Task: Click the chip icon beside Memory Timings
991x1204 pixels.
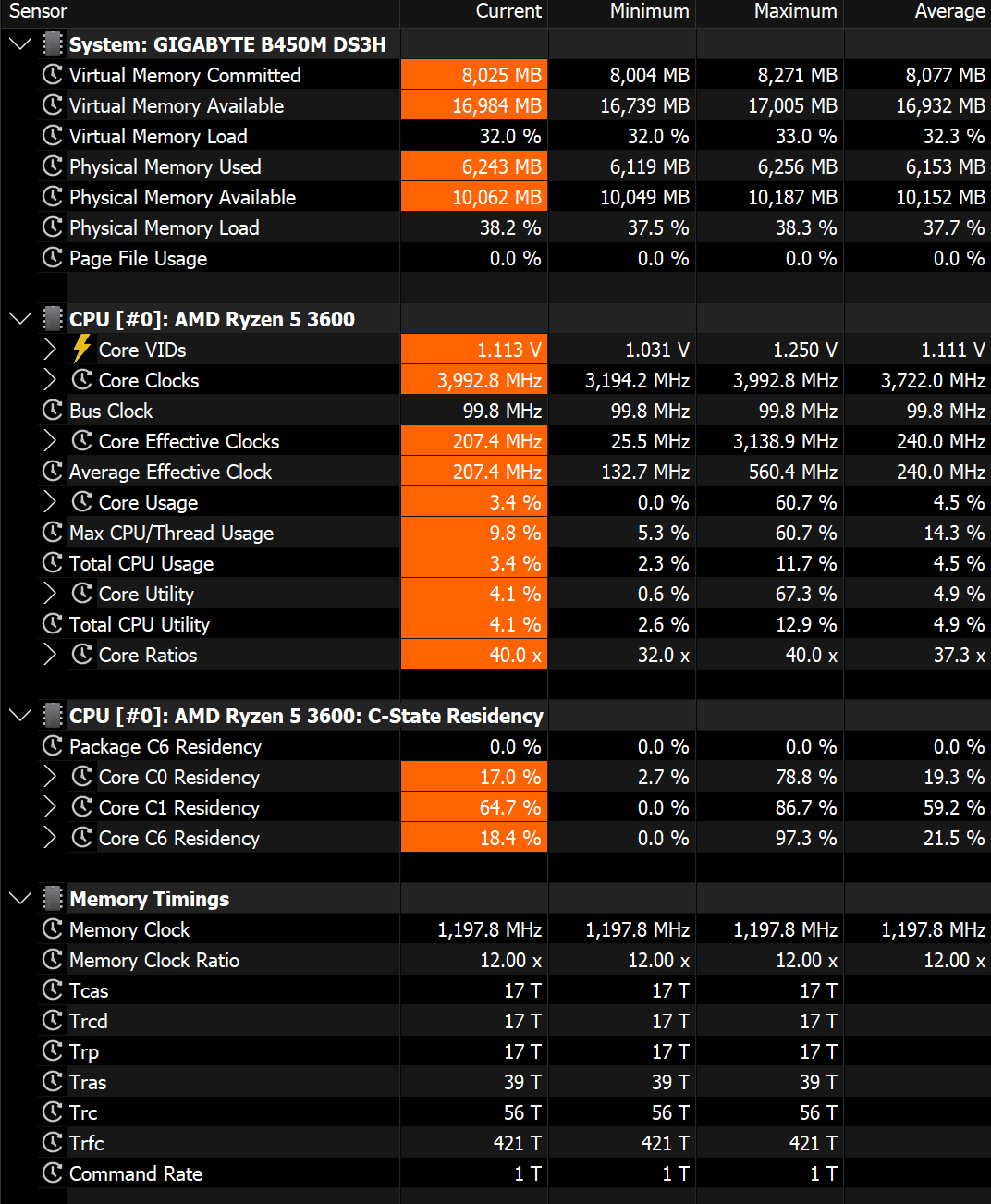Action: pyautogui.click(x=53, y=899)
